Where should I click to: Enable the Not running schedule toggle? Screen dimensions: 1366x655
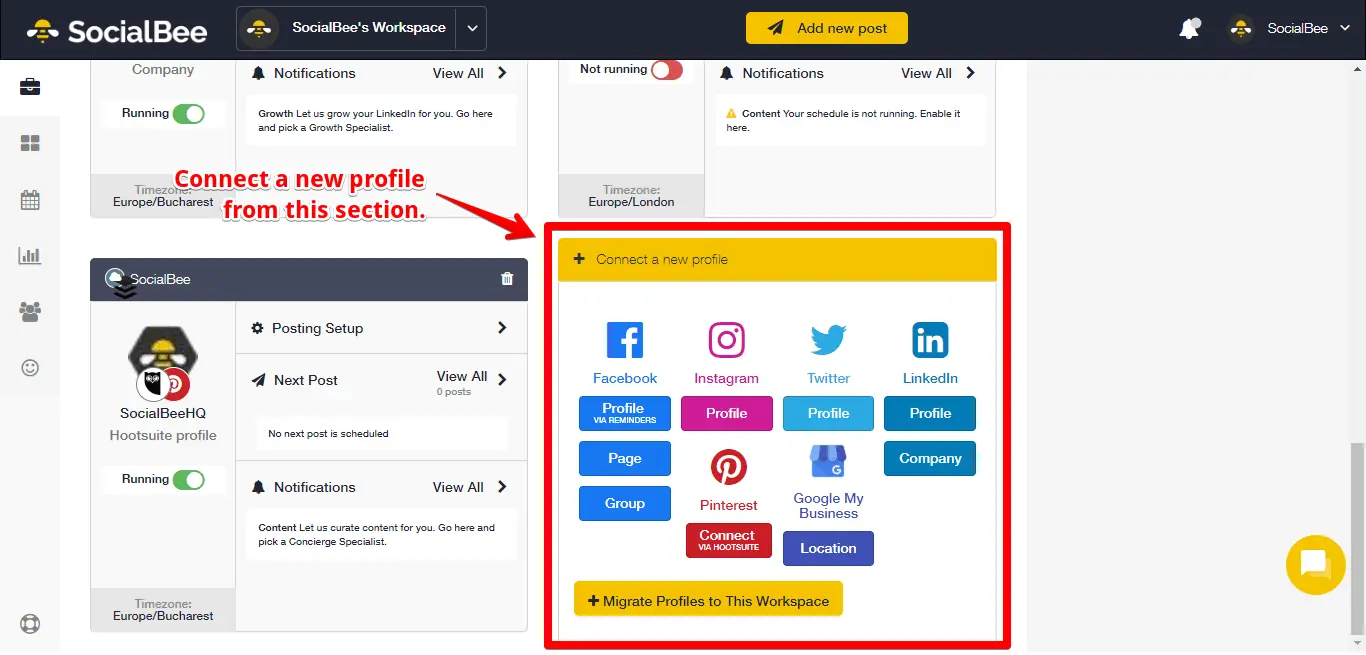point(666,70)
